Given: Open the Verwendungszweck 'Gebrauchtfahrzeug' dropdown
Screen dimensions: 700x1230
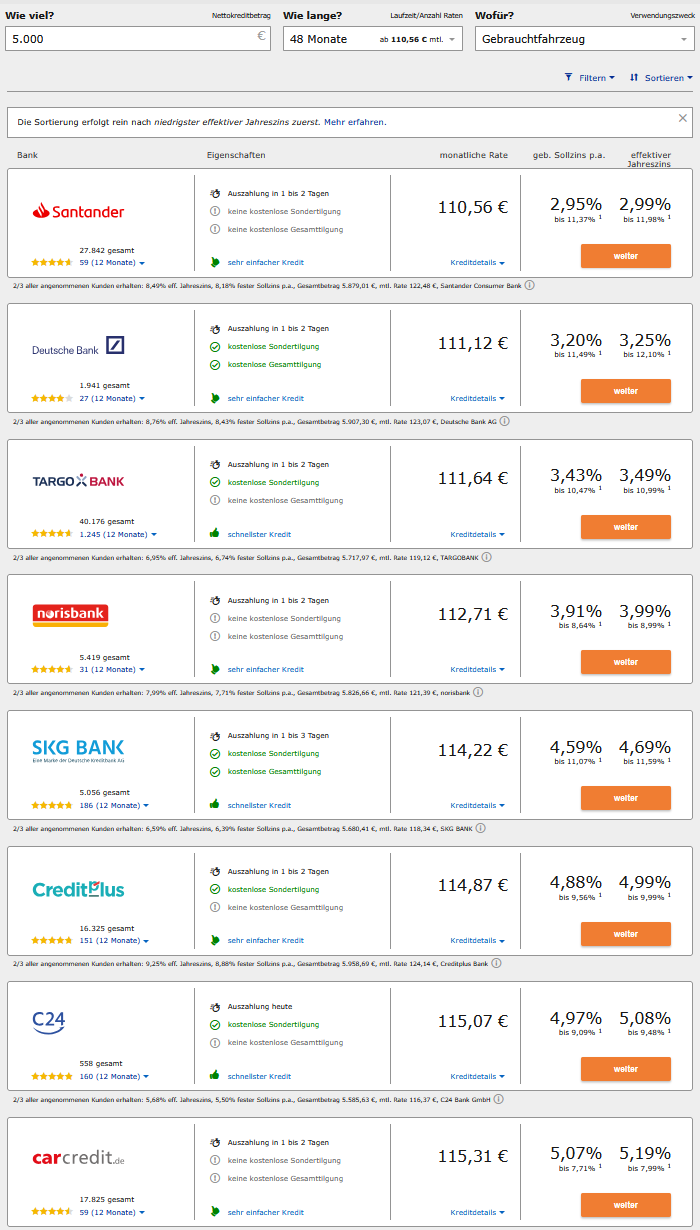Looking at the screenshot, I should [584, 39].
